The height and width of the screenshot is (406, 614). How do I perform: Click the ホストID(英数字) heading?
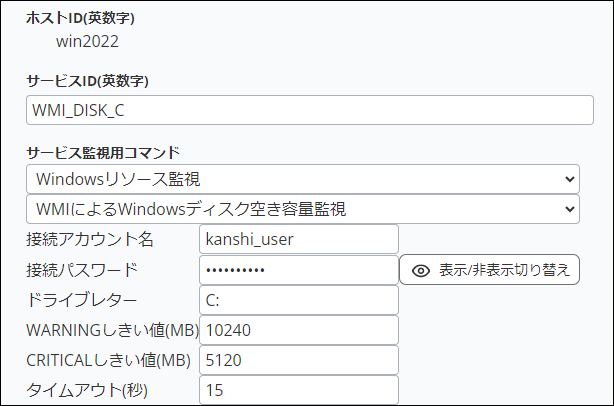(x=80, y=18)
